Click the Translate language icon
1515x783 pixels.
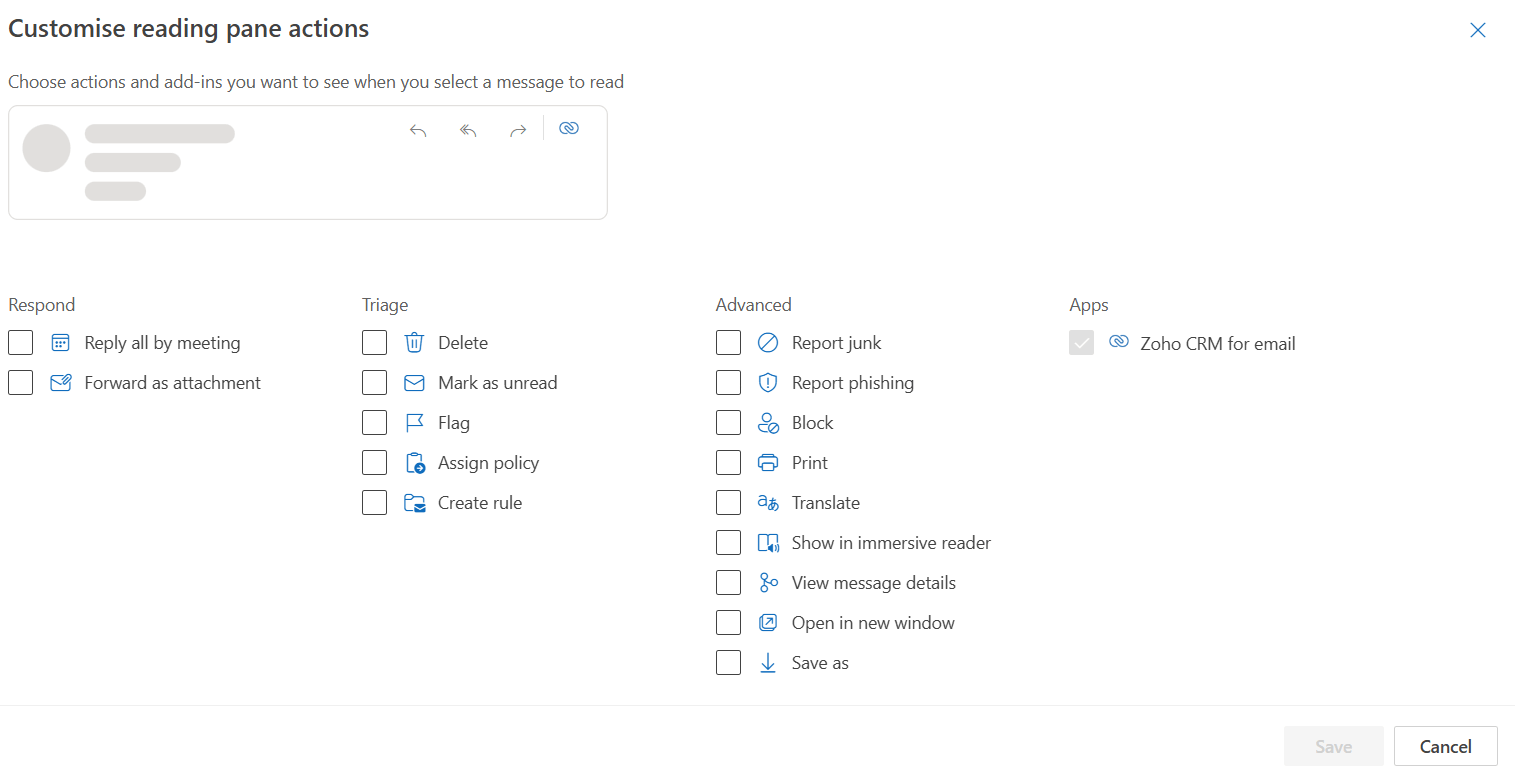[768, 503]
